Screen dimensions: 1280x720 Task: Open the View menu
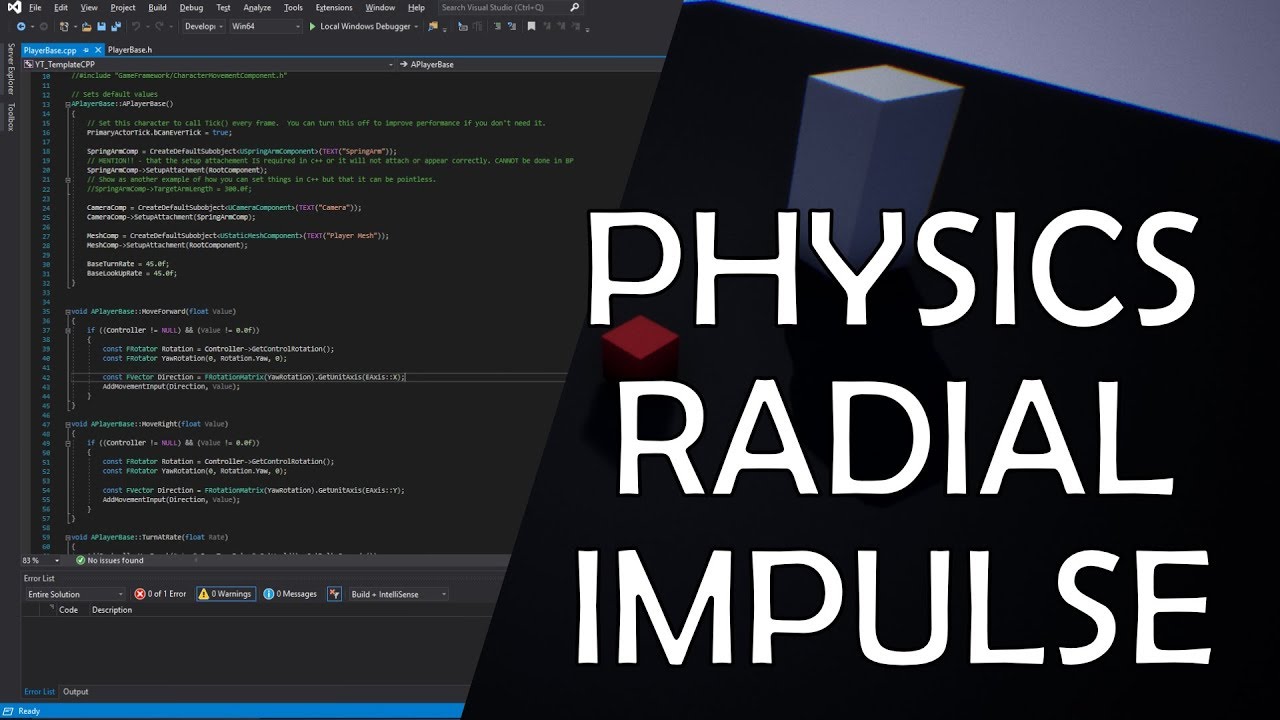tap(89, 7)
